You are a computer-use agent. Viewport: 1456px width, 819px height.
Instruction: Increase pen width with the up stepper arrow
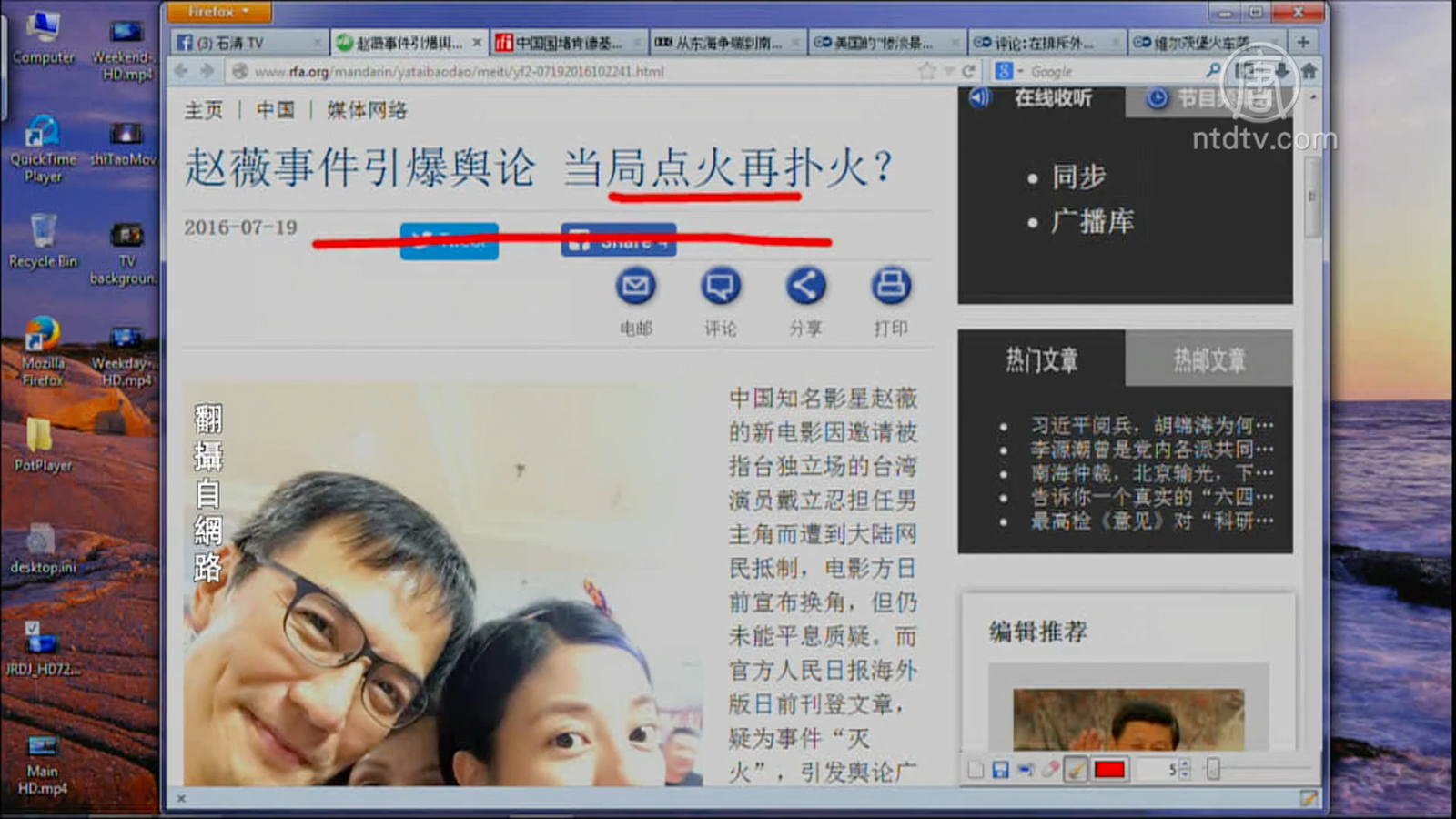coord(1184,764)
